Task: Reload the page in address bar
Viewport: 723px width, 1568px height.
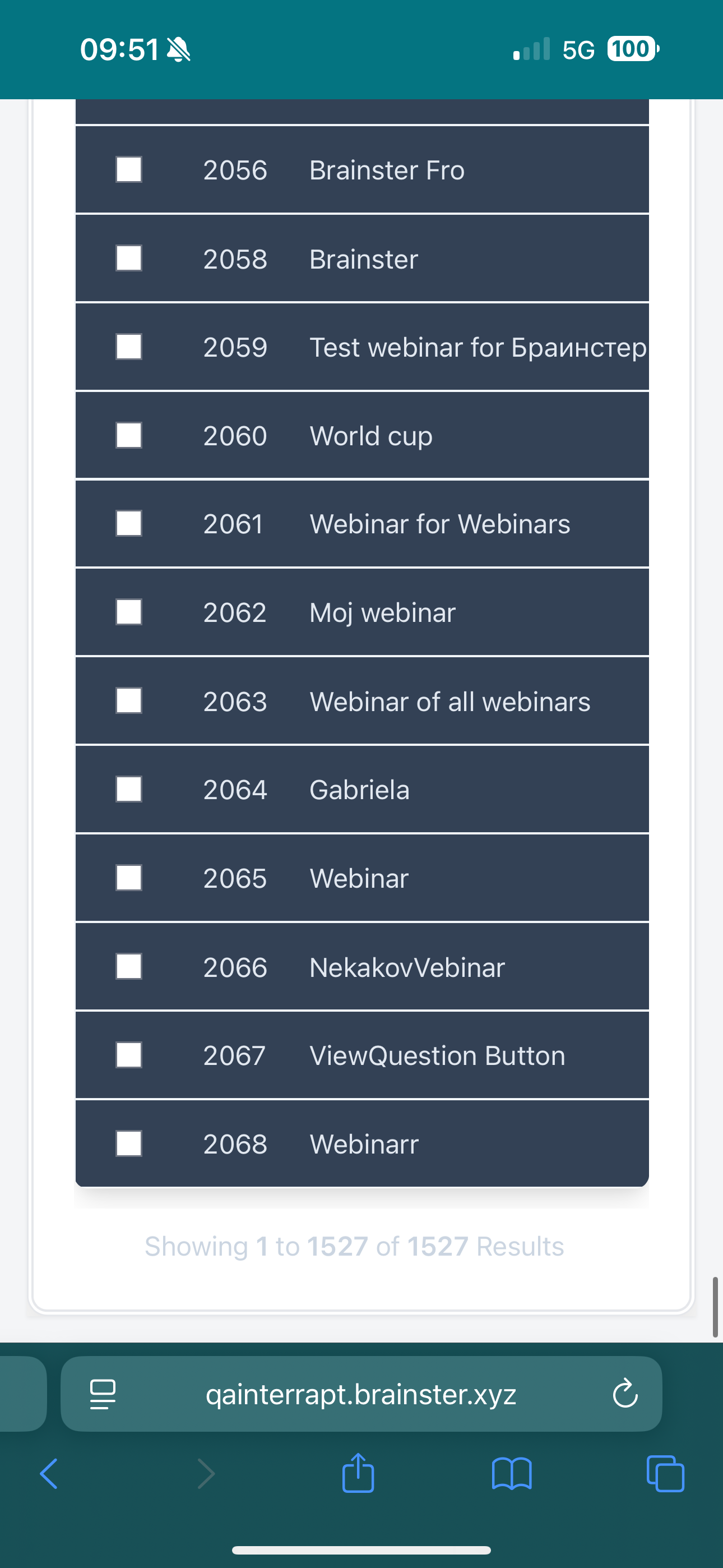Action: 625,1394
